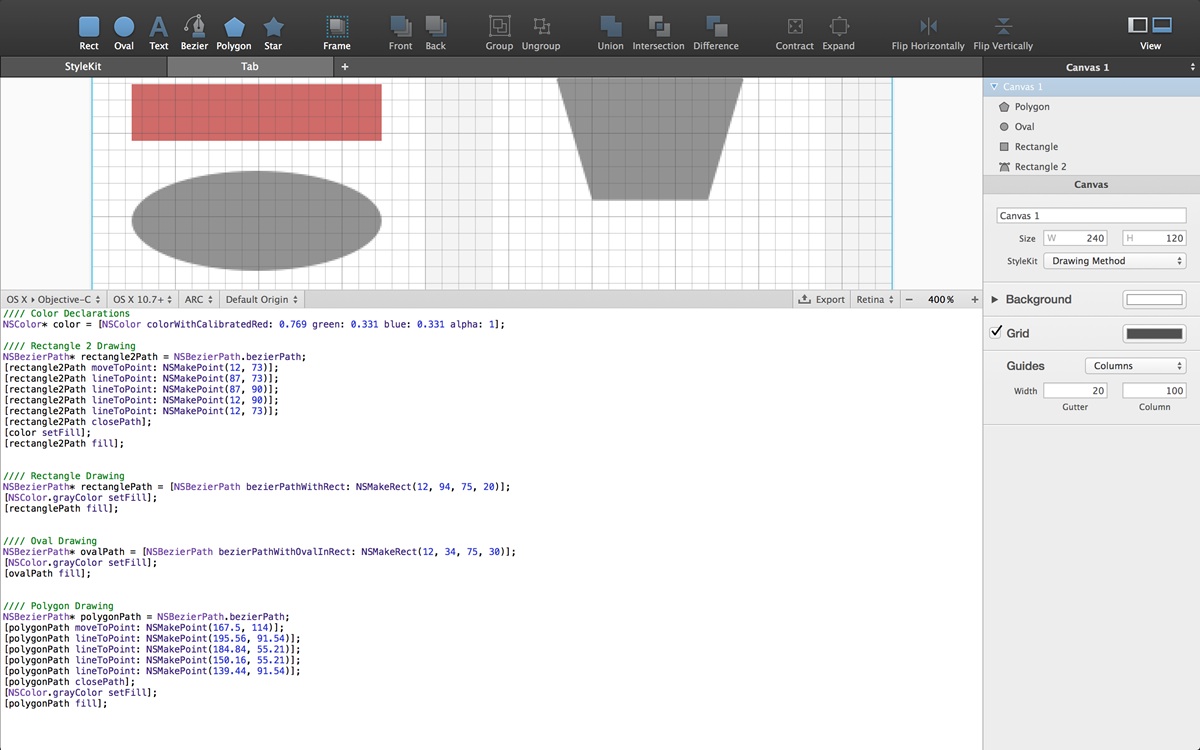Select the Text tool

pyautogui.click(x=159, y=33)
